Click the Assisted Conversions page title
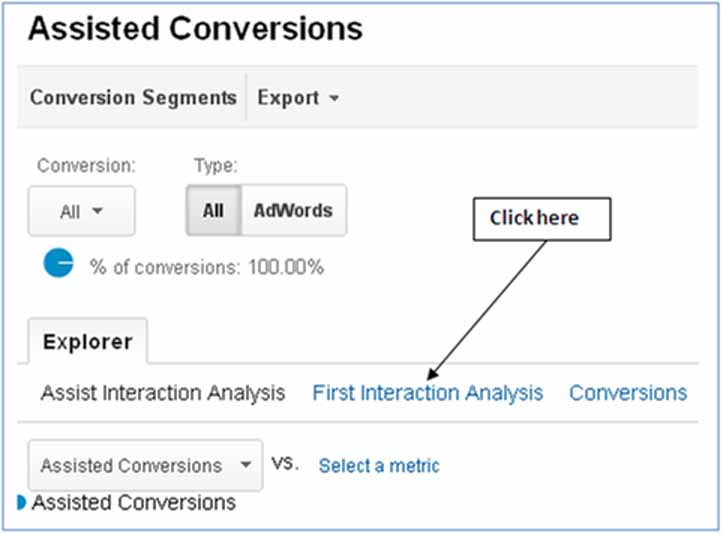 pyautogui.click(x=196, y=29)
